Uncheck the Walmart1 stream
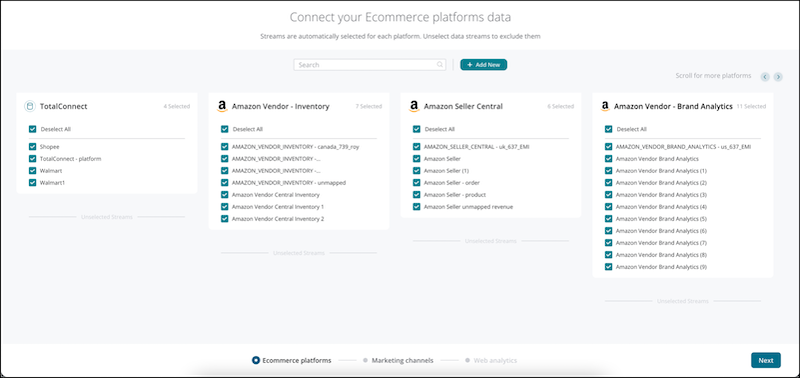800x378 pixels. click(x=33, y=183)
